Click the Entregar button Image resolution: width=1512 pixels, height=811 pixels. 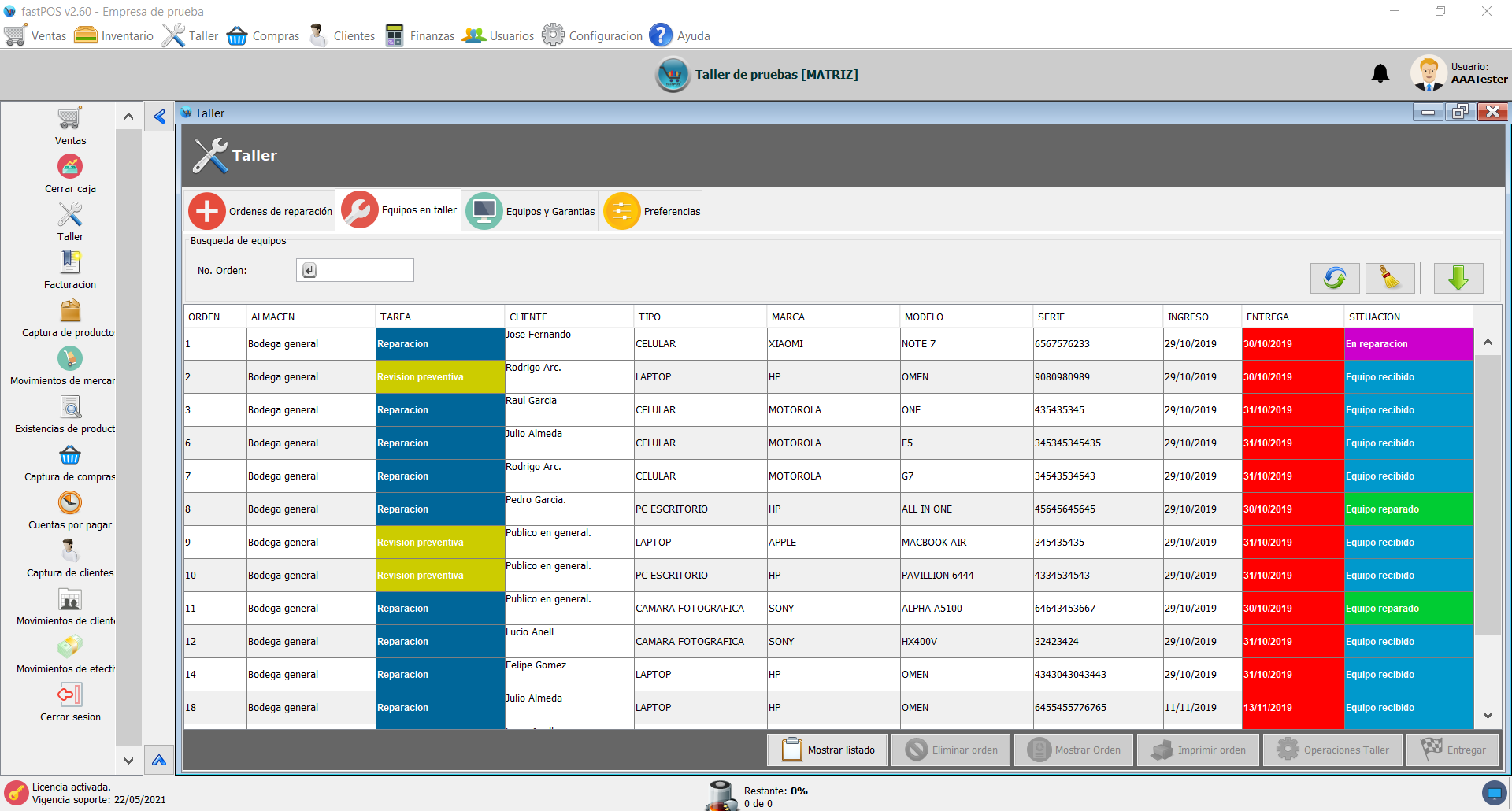(x=1453, y=750)
